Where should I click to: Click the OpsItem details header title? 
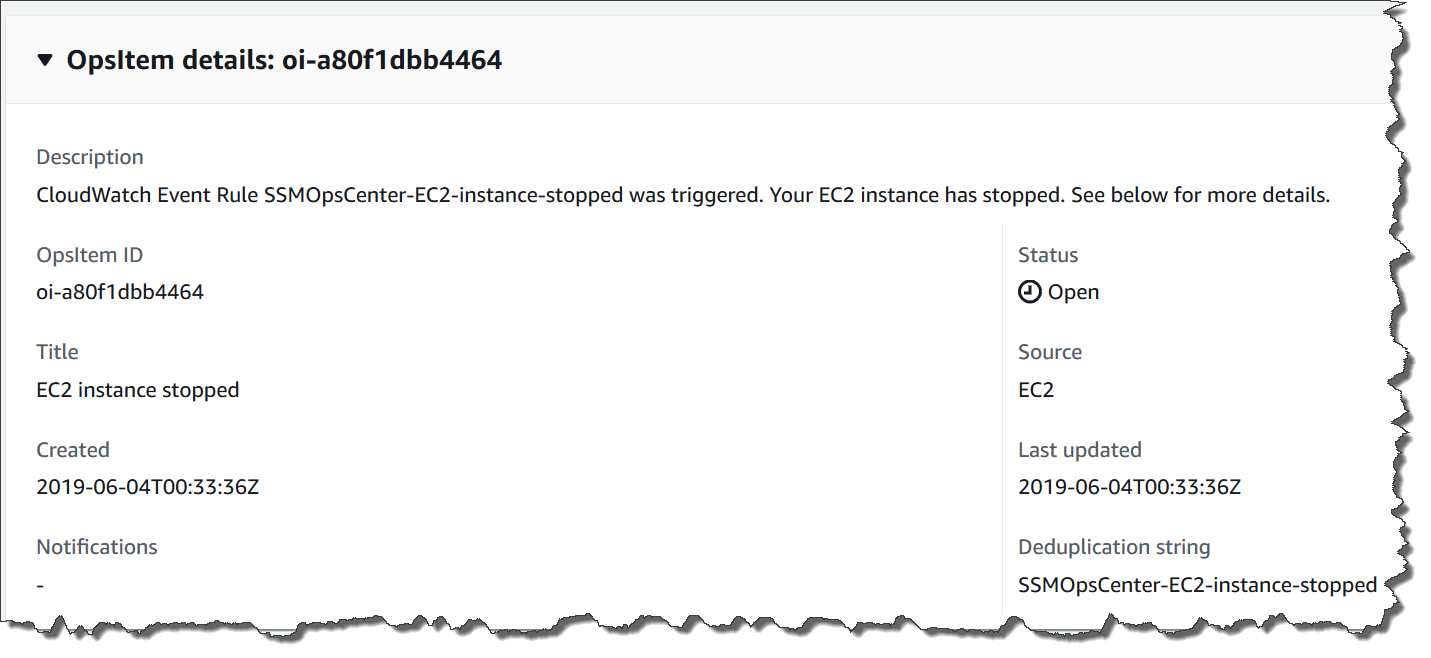click(284, 60)
